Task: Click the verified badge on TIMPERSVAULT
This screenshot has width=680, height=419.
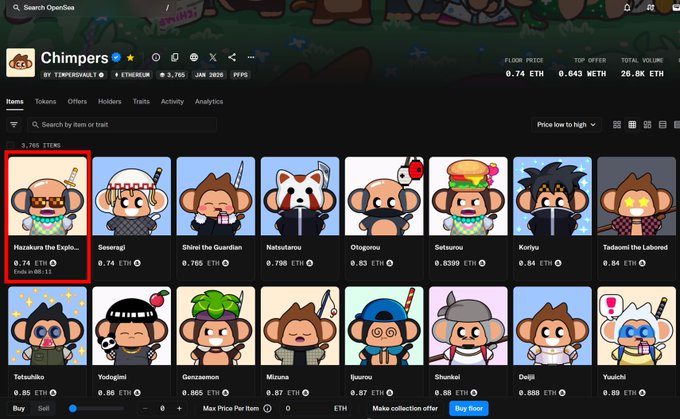Action: (x=101, y=75)
